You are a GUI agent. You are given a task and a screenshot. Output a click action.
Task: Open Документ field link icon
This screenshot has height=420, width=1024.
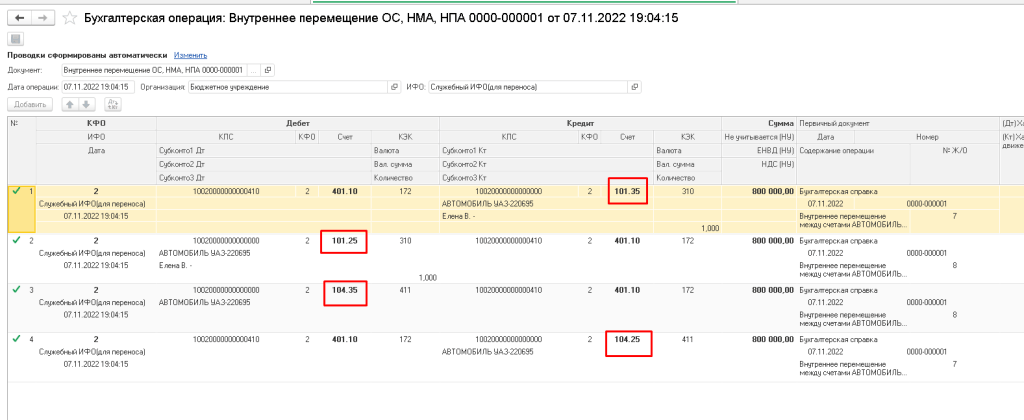pos(269,70)
